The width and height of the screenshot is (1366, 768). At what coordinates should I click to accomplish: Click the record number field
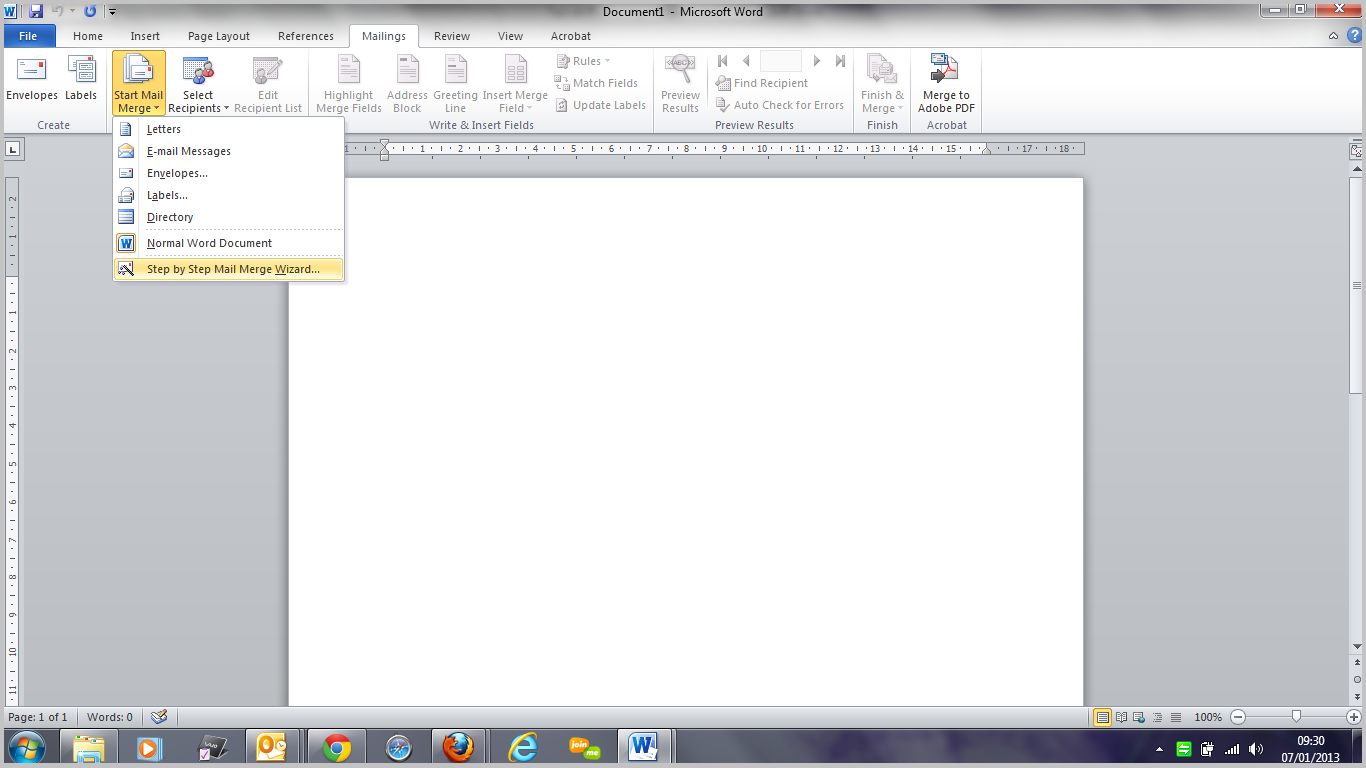781,61
